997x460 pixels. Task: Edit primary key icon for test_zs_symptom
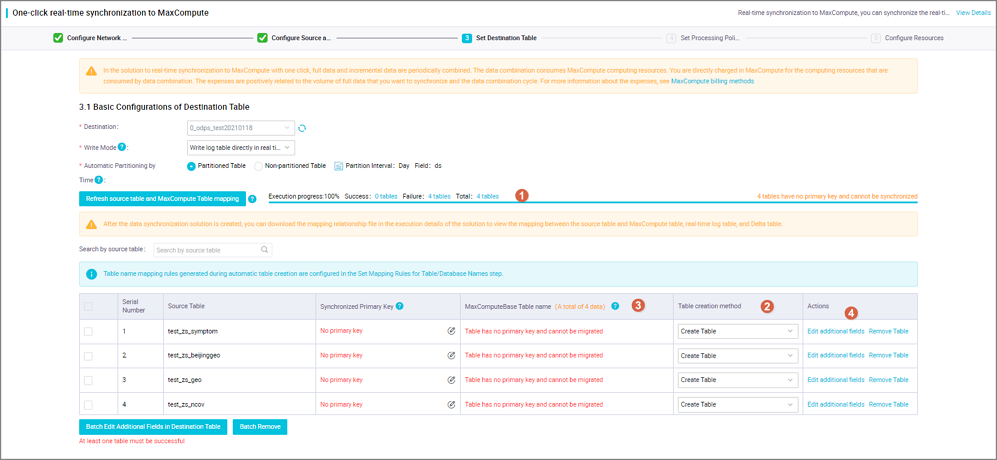pyautogui.click(x=451, y=331)
